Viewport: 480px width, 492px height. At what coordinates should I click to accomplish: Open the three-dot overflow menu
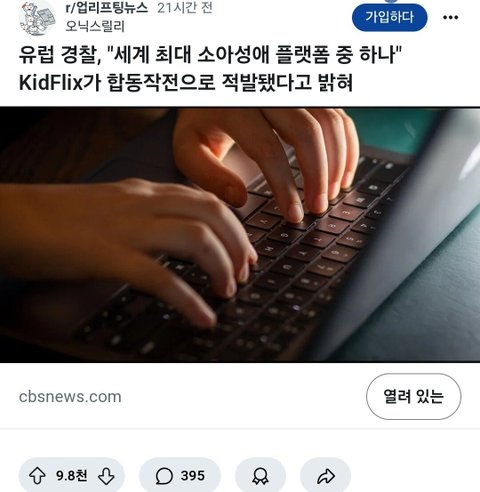450,17
